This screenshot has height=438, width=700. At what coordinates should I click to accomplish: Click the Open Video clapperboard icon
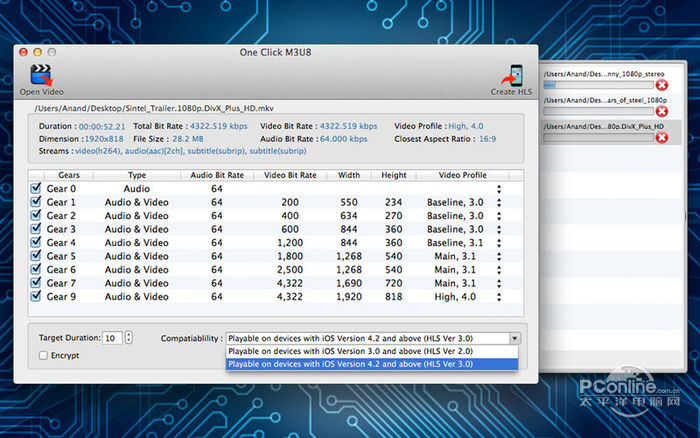coord(41,74)
